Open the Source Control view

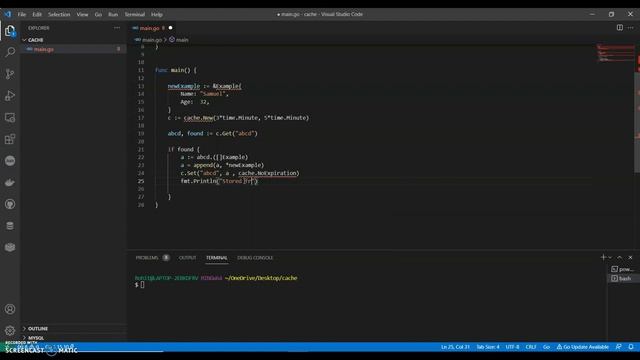pyautogui.click(x=10, y=74)
